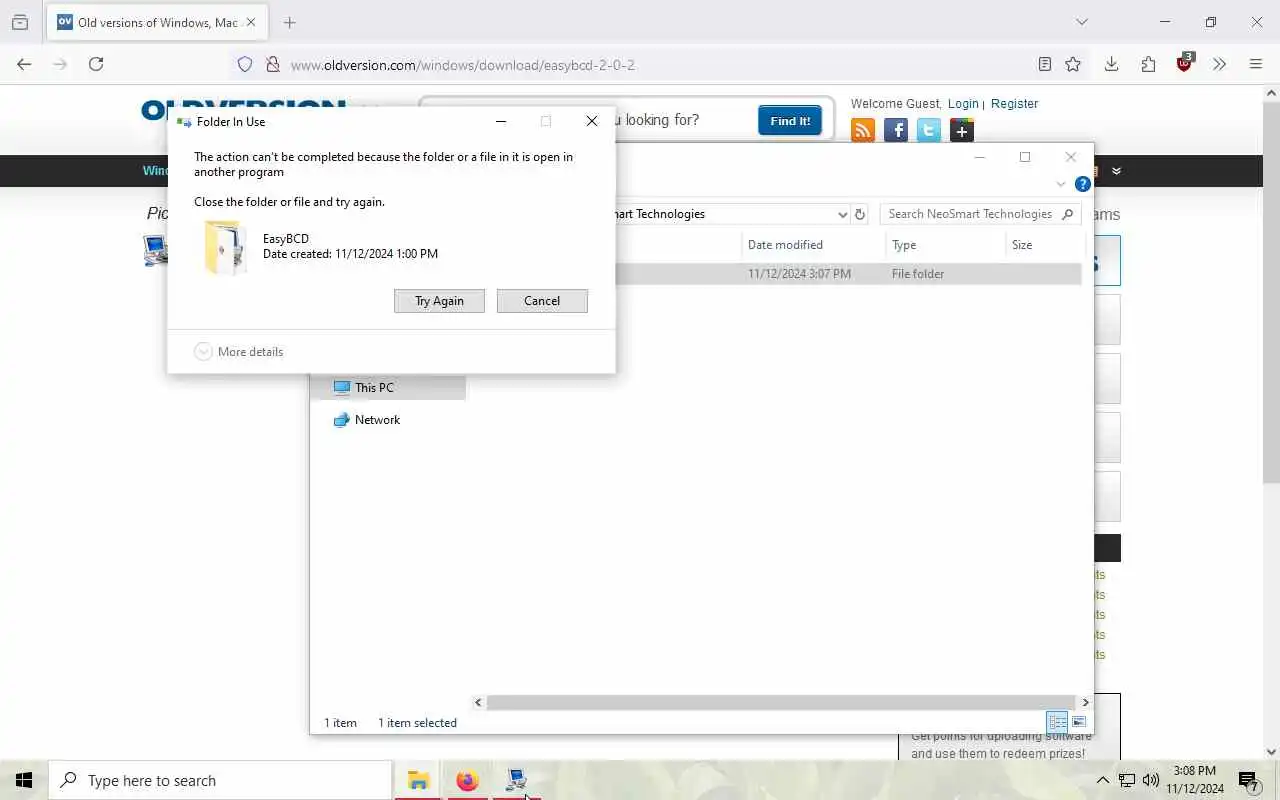Image resolution: width=1280 pixels, height=800 pixels.
Task: Expand More details in the dialog
Action: pos(239,352)
